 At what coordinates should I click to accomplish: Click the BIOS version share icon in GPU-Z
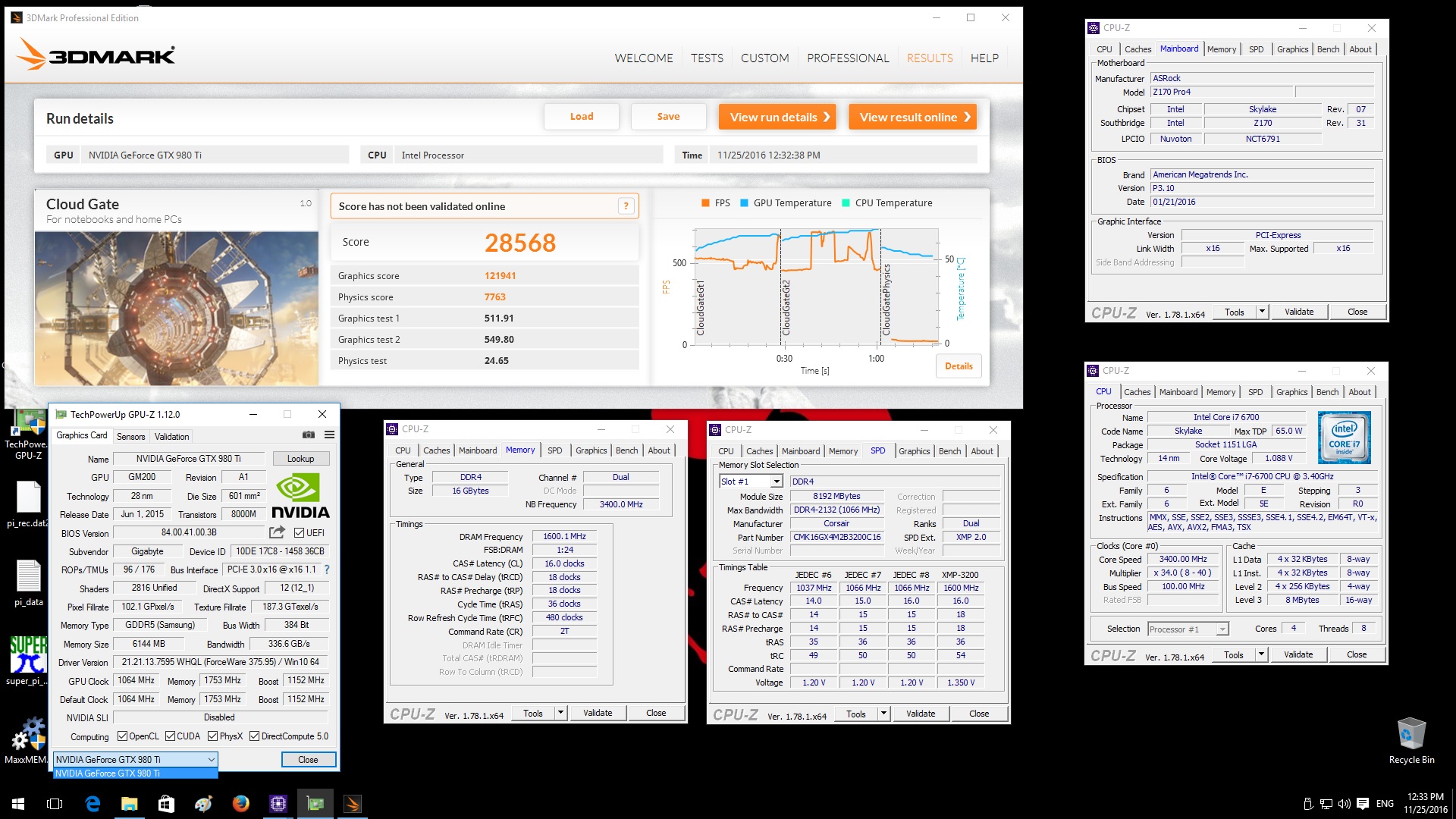277,532
